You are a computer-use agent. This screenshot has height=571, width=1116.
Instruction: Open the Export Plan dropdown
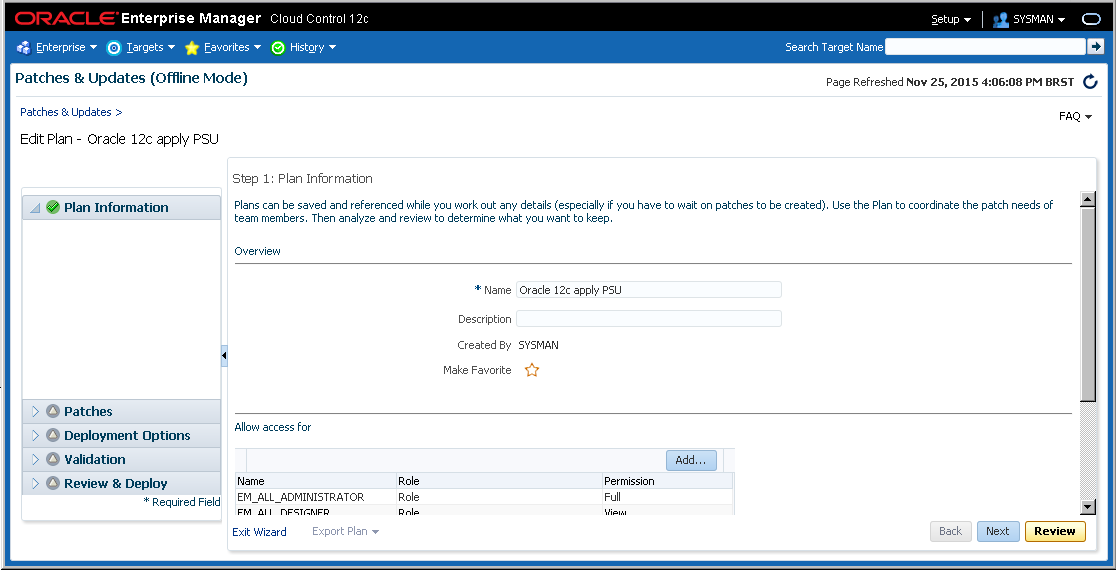click(345, 531)
